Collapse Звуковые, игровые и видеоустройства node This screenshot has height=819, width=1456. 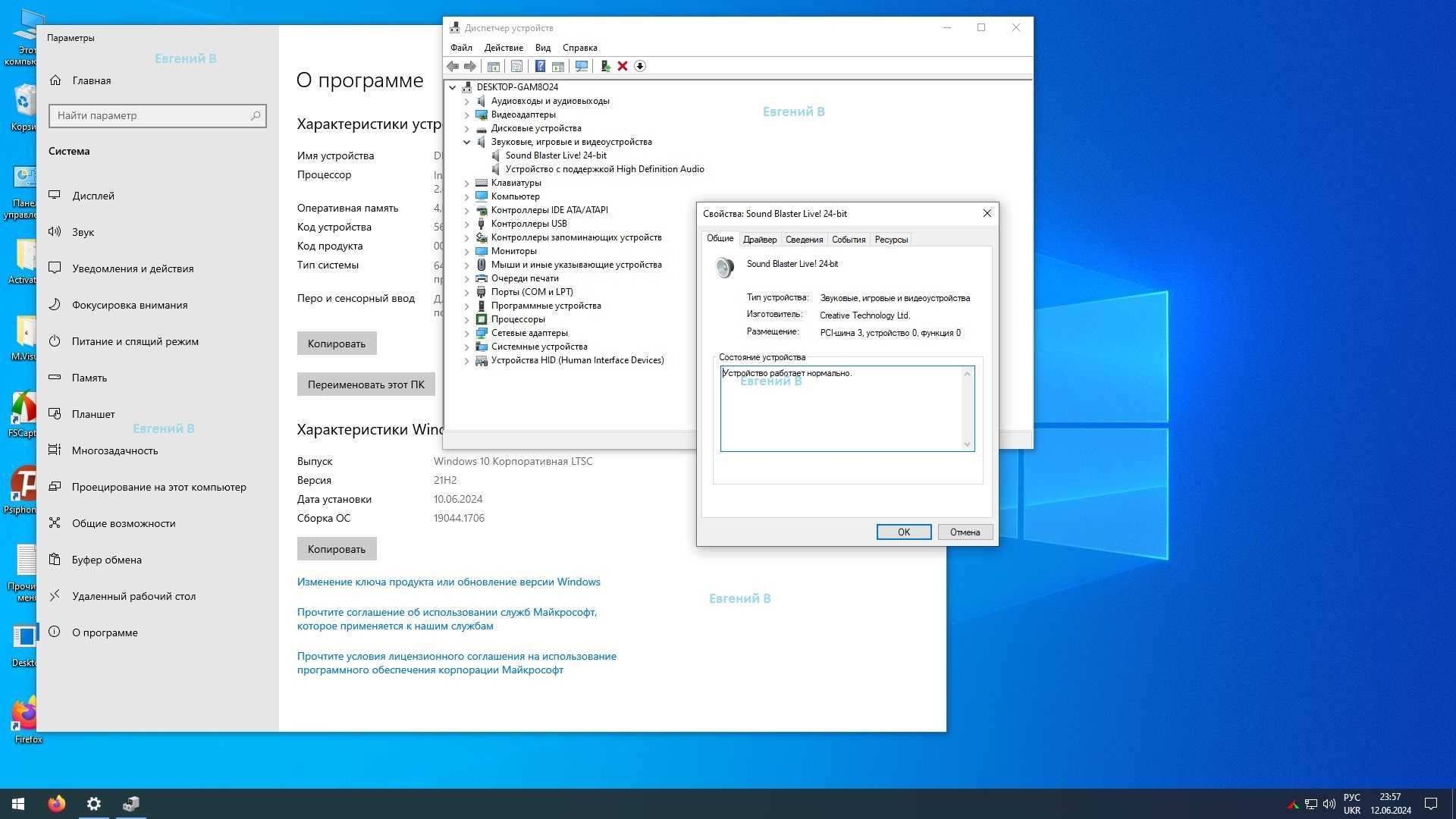click(x=467, y=142)
